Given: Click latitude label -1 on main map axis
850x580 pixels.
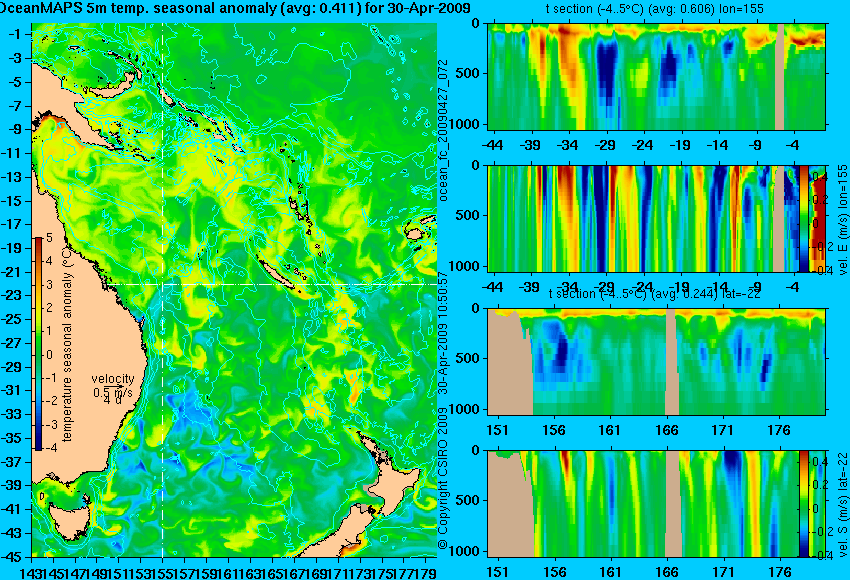Looking at the screenshot, I should click(15, 34).
